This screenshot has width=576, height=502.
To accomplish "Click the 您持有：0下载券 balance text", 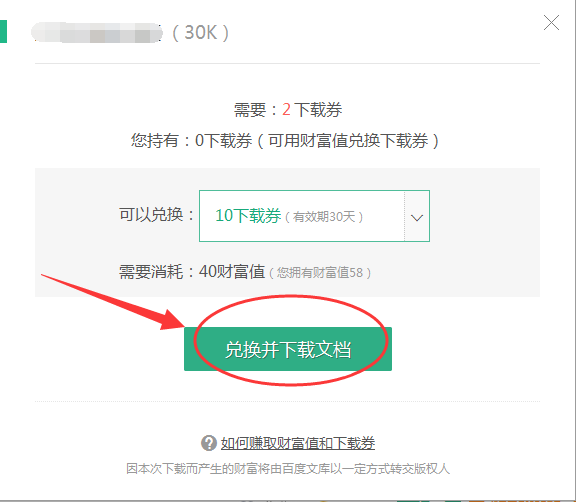I will click(x=191, y=140).
